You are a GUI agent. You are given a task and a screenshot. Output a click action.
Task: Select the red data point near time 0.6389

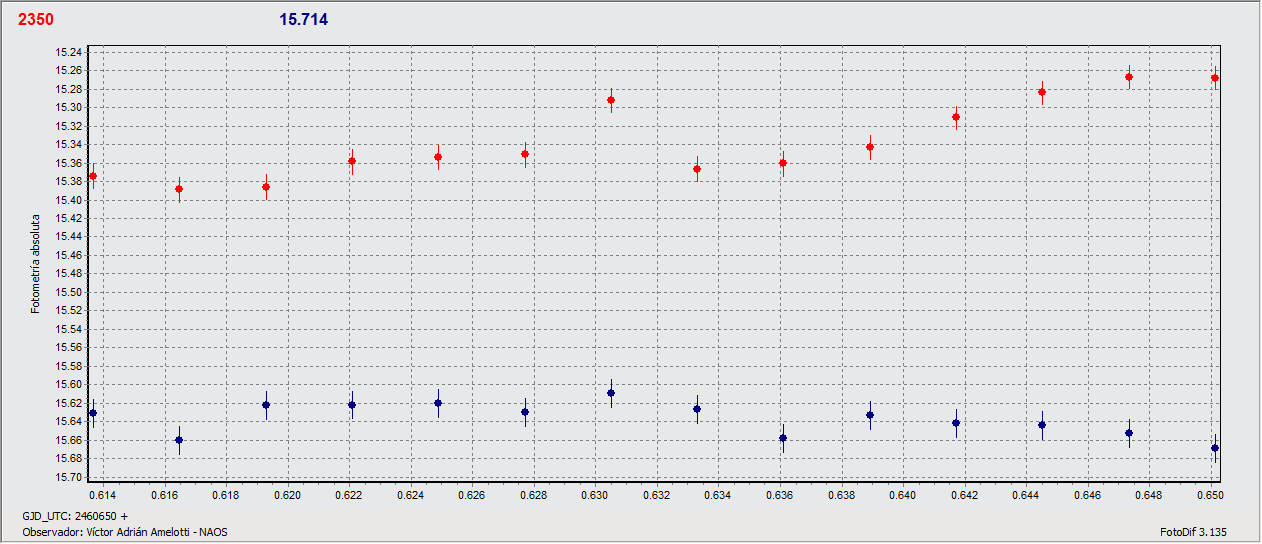click(870, 147)
